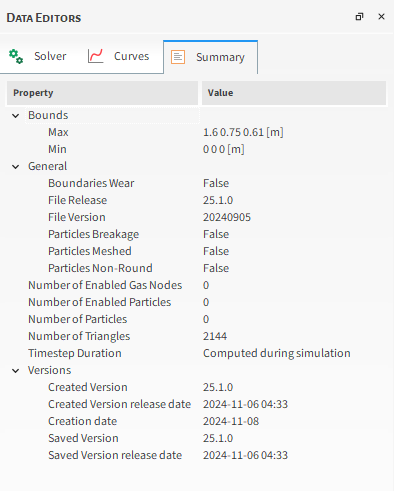Collapse the General section
Viewport: 394px width, 491px height.
[16, 167]
